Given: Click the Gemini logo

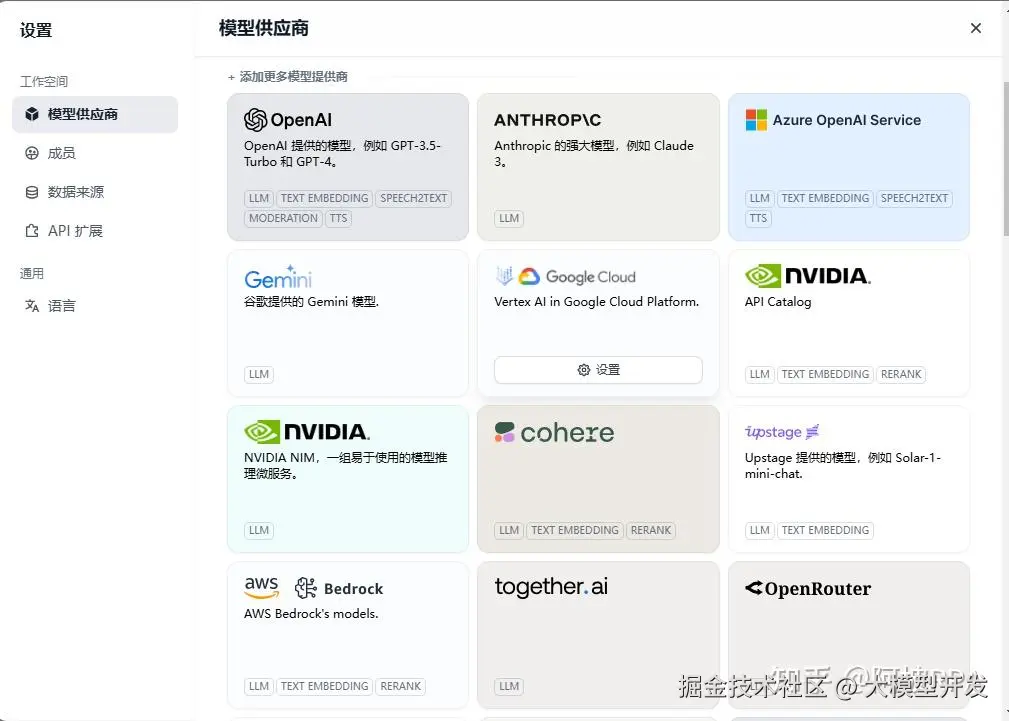Looking at the screenshot, I should (278, 277).
